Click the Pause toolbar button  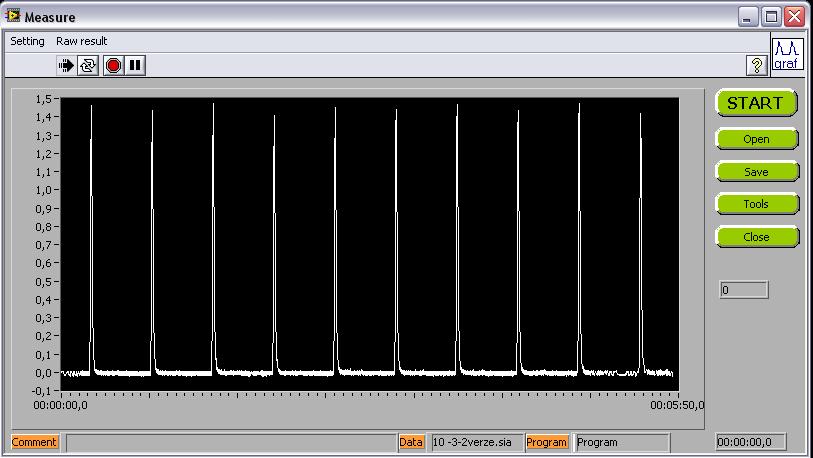click(x=135, y=65)
